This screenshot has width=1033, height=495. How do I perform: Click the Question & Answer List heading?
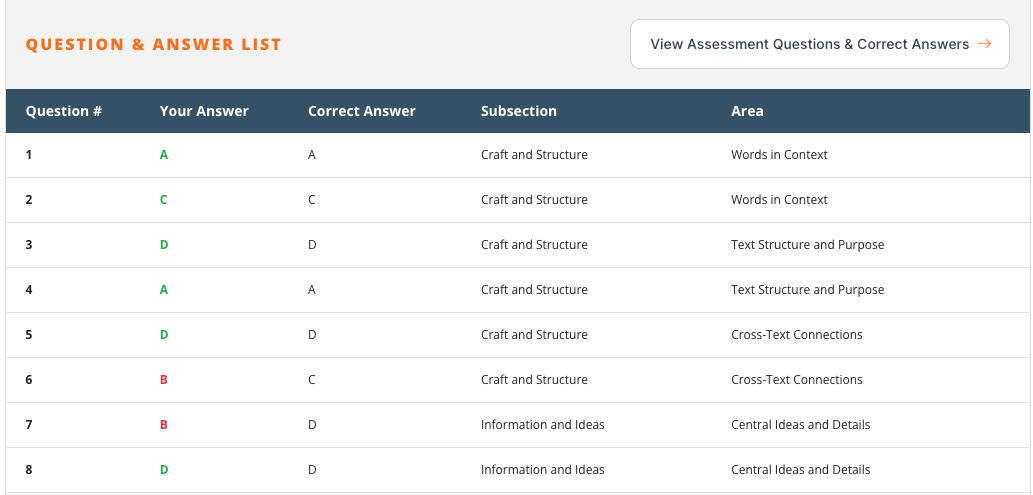(154, 45)
